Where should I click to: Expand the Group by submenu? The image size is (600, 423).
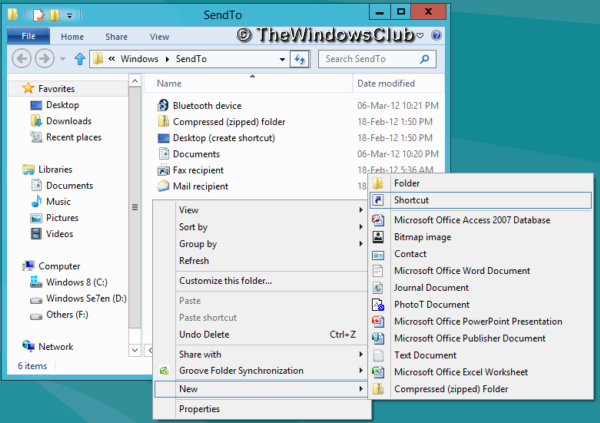pyautogui.click(x=360, y=243)
